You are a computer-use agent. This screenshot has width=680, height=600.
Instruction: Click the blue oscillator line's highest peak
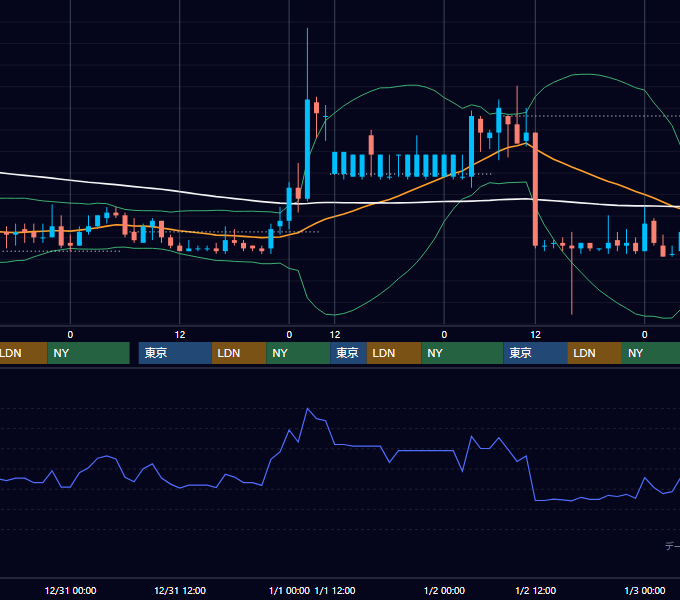pyautogui.click(x=307, y=408)
